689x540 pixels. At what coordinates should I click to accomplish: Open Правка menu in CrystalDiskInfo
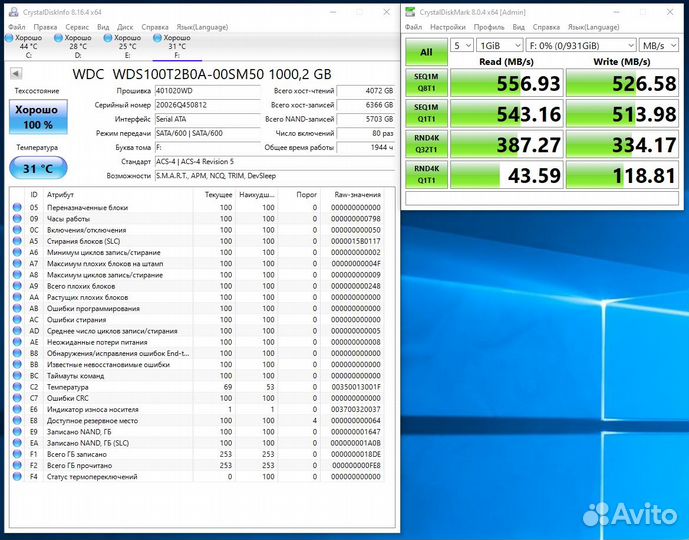point(45,27)
